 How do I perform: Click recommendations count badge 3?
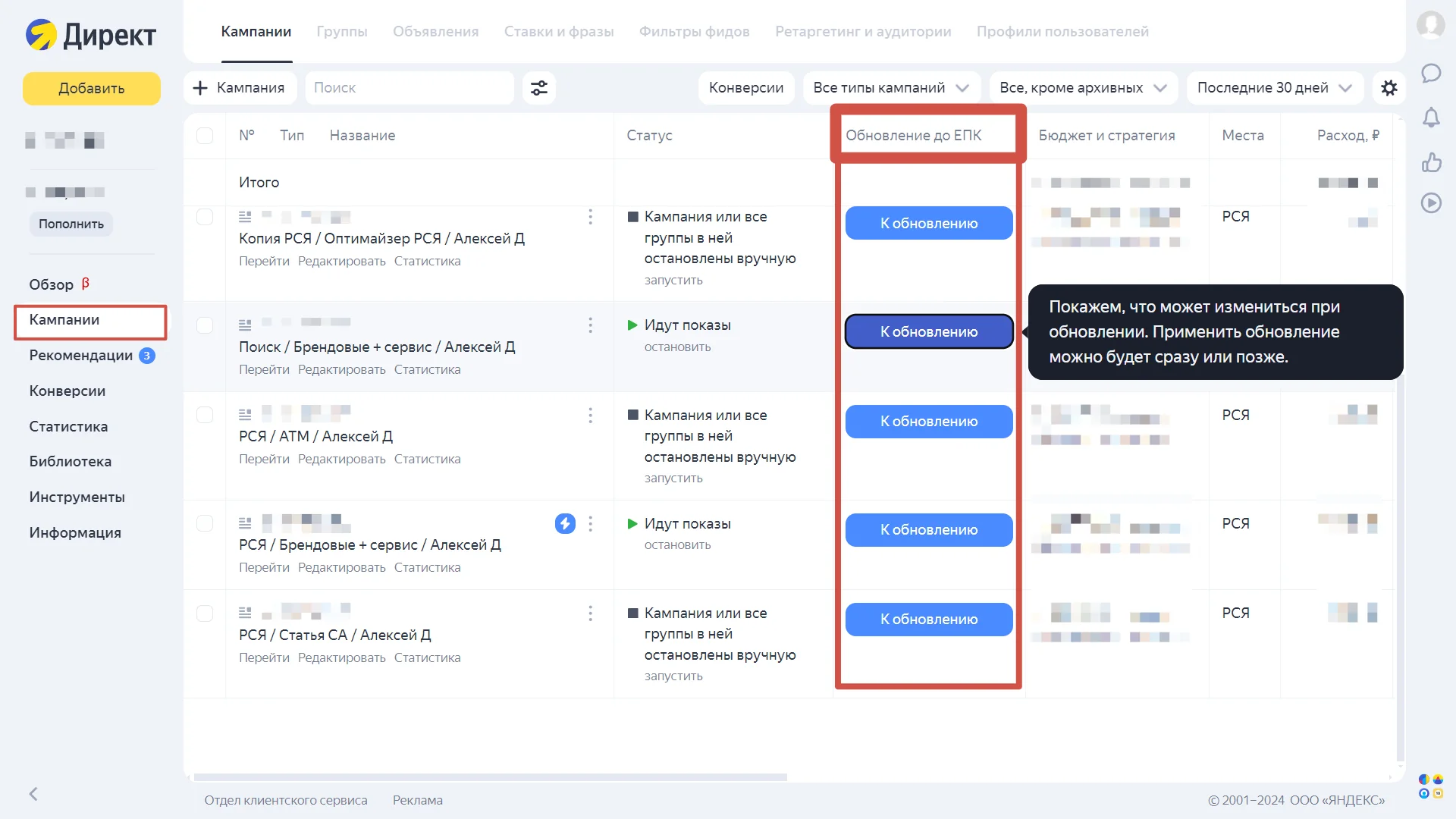(x=147, y=356)
